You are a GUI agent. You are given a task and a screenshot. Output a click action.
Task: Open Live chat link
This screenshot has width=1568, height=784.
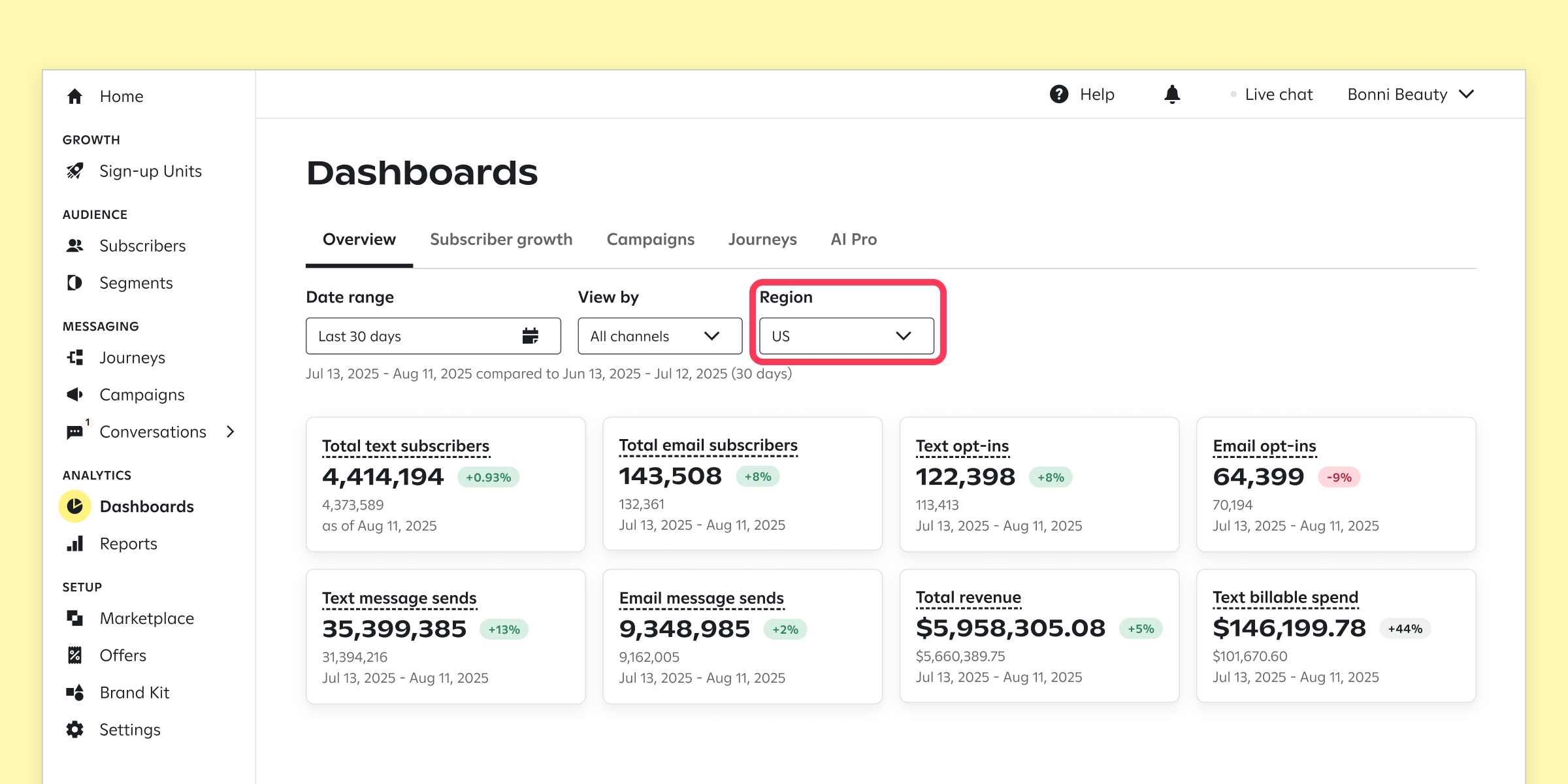[x=1278, y=95]
